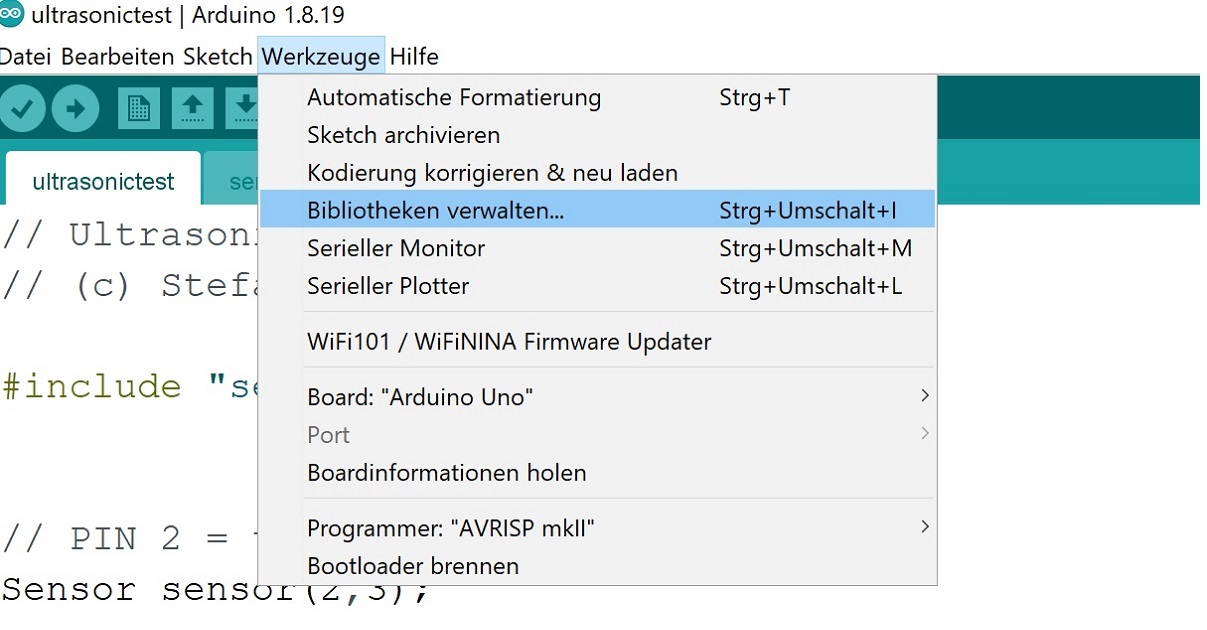Image resolution: width=1207 pixels, height=630 pixels.
Task: Expand the Port submenu arrow
Action: [925, 434]
